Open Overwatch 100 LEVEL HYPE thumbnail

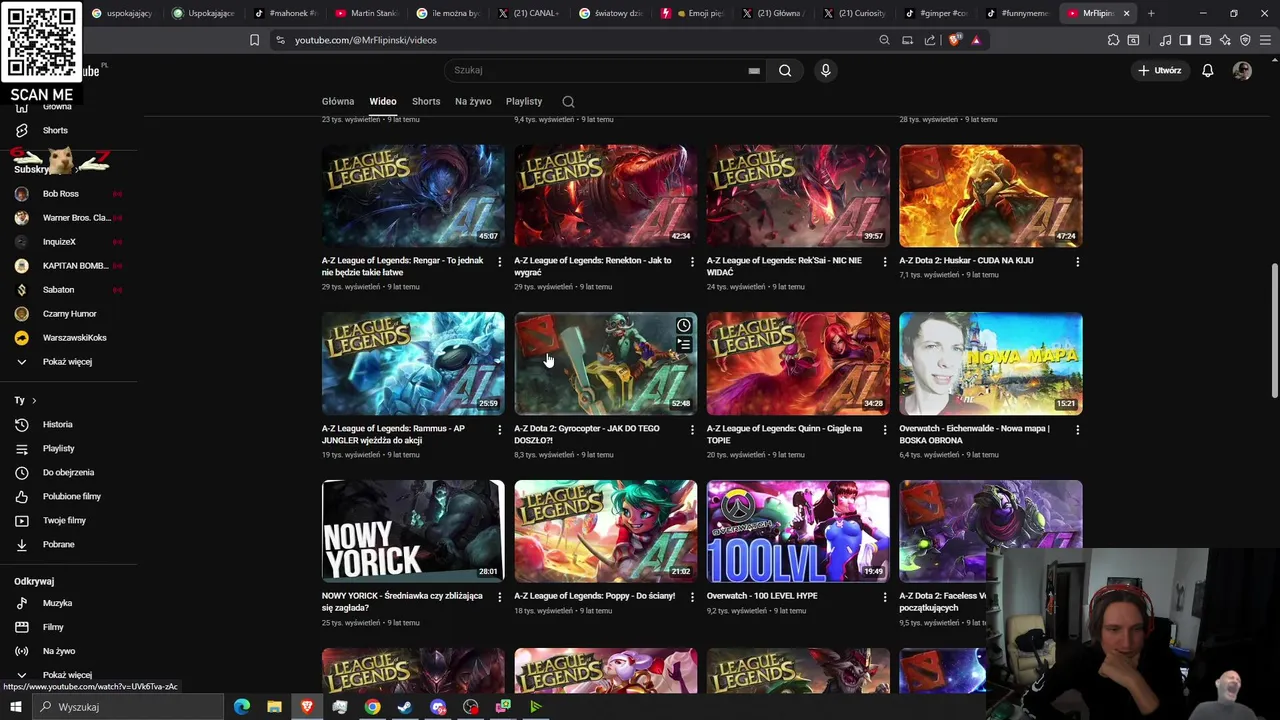(798, 531)
